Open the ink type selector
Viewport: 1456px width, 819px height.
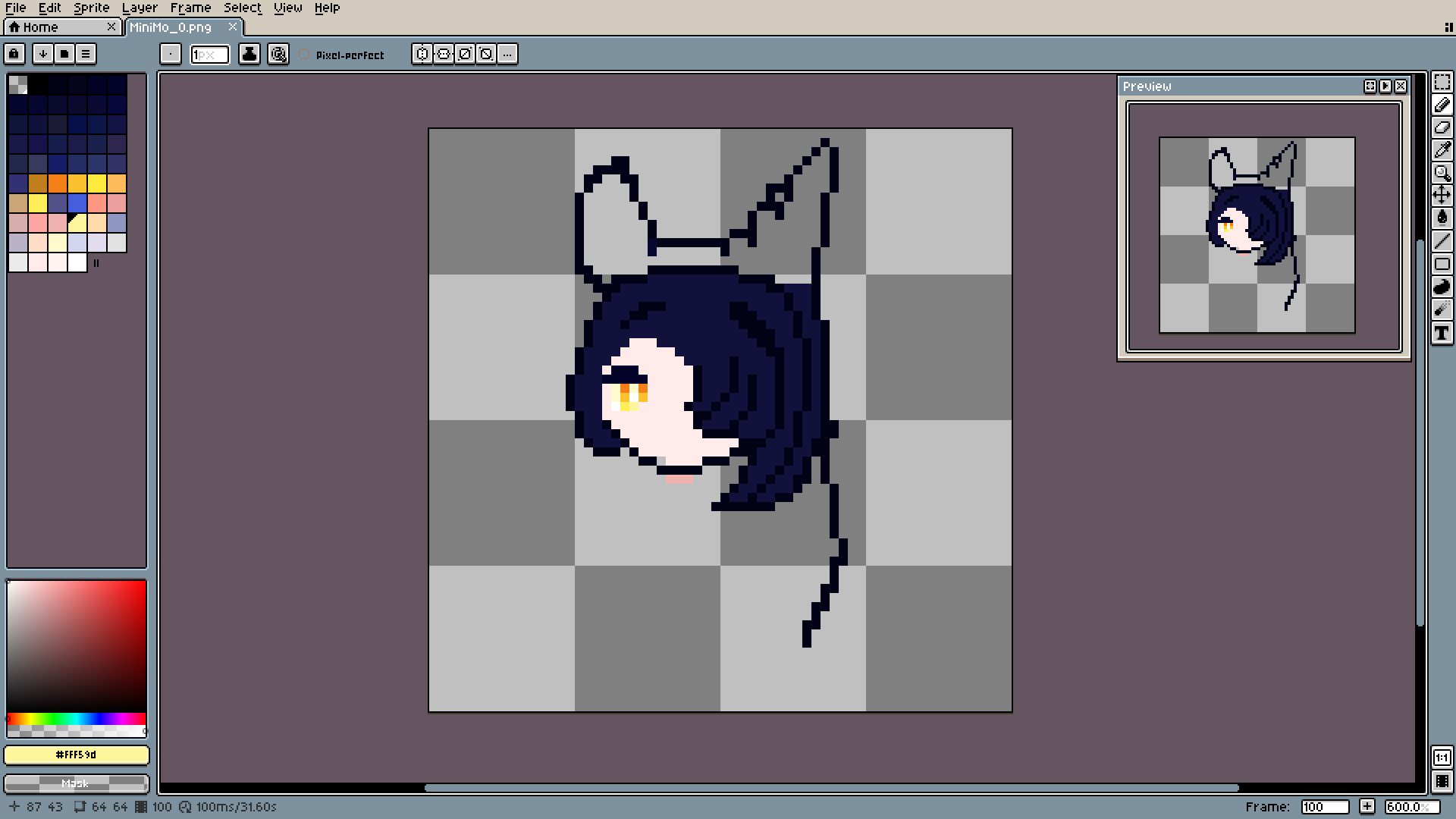click(x=249, y=54)
